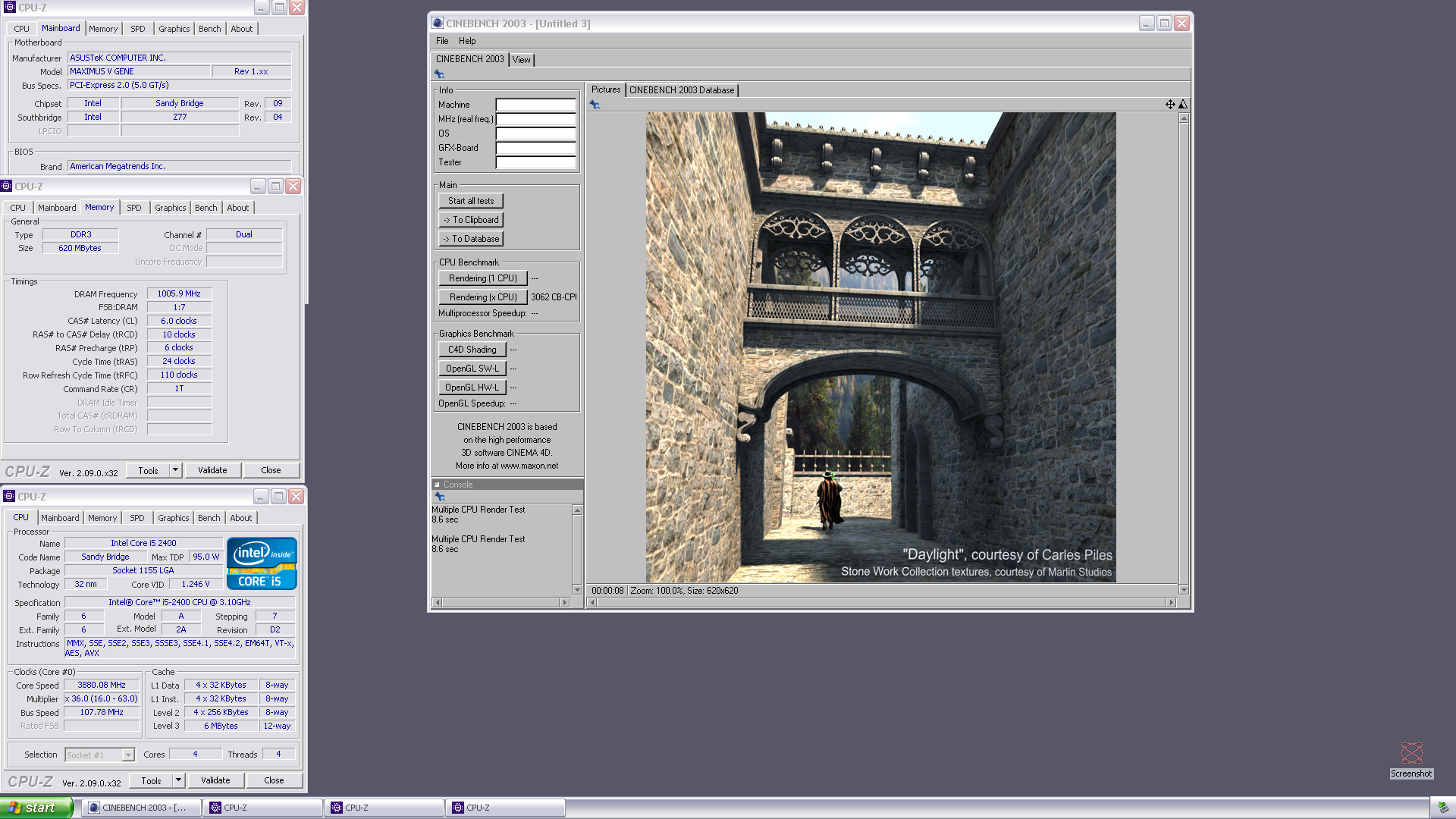Run the OpenGL SW-L benchmark
Screen dimensions: 1456x819
click(x=472, y=369)
